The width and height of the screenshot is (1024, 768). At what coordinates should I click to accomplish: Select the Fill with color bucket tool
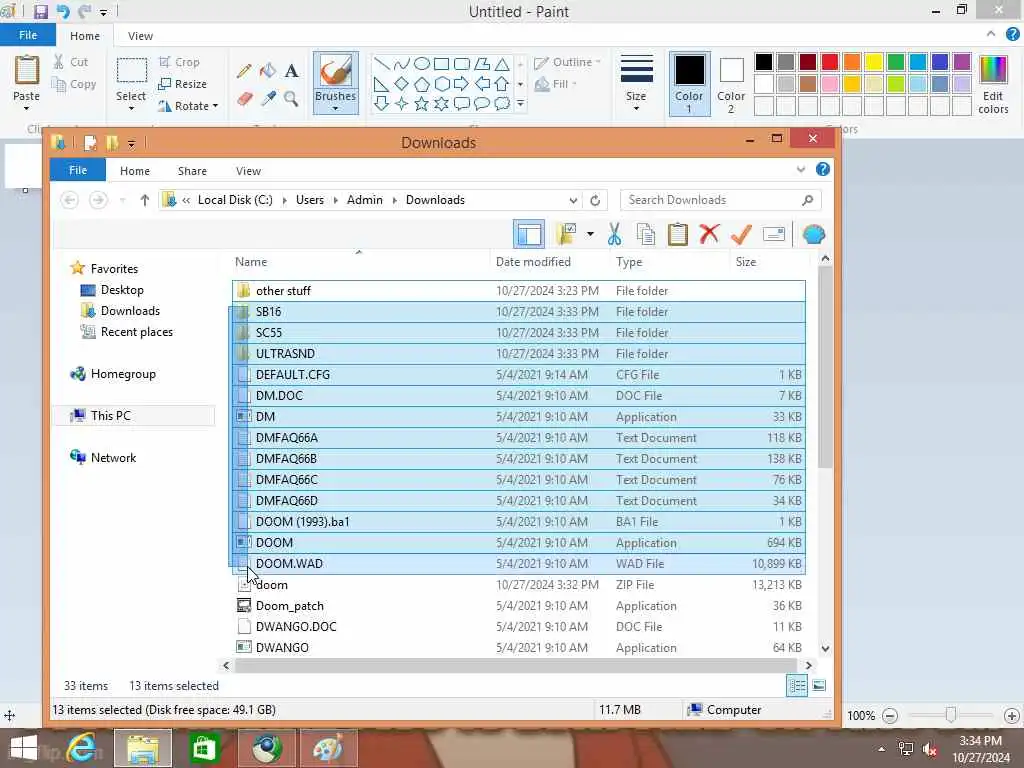coord(268,71)
